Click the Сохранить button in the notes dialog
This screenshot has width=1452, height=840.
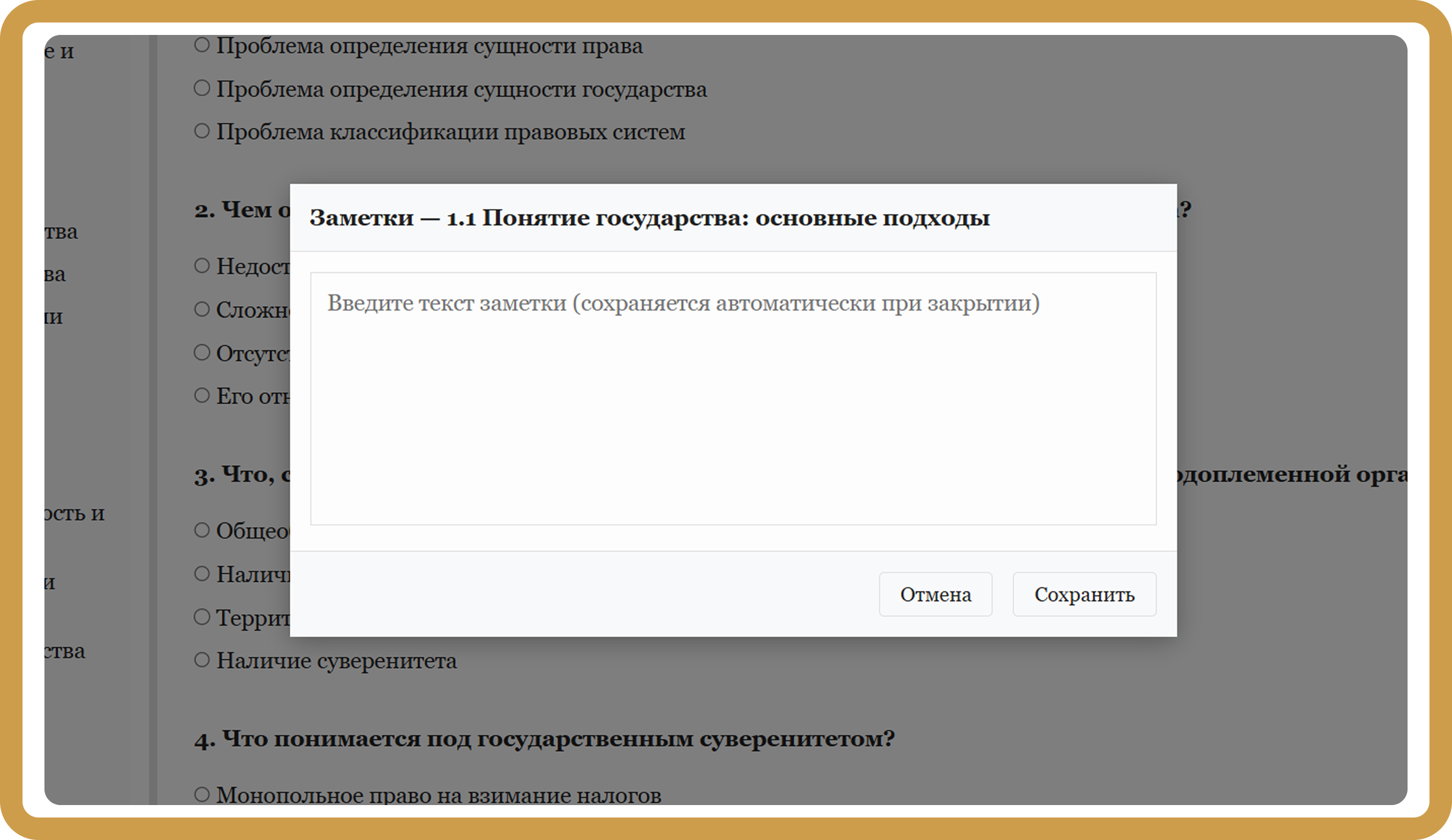(1084, 594)
